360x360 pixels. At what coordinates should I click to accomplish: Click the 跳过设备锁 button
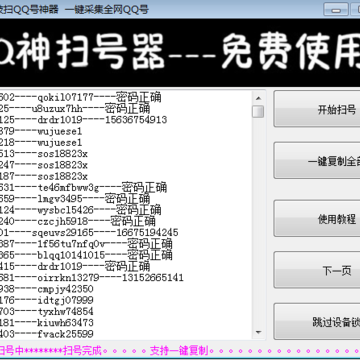click(x=317, y=322)
